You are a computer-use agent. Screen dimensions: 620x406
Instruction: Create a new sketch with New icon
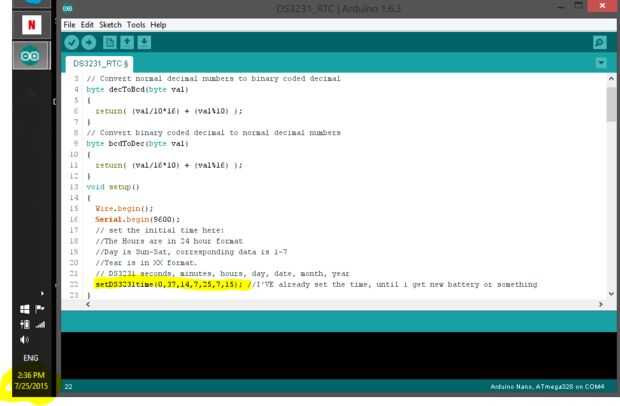(x=110, y=42)
